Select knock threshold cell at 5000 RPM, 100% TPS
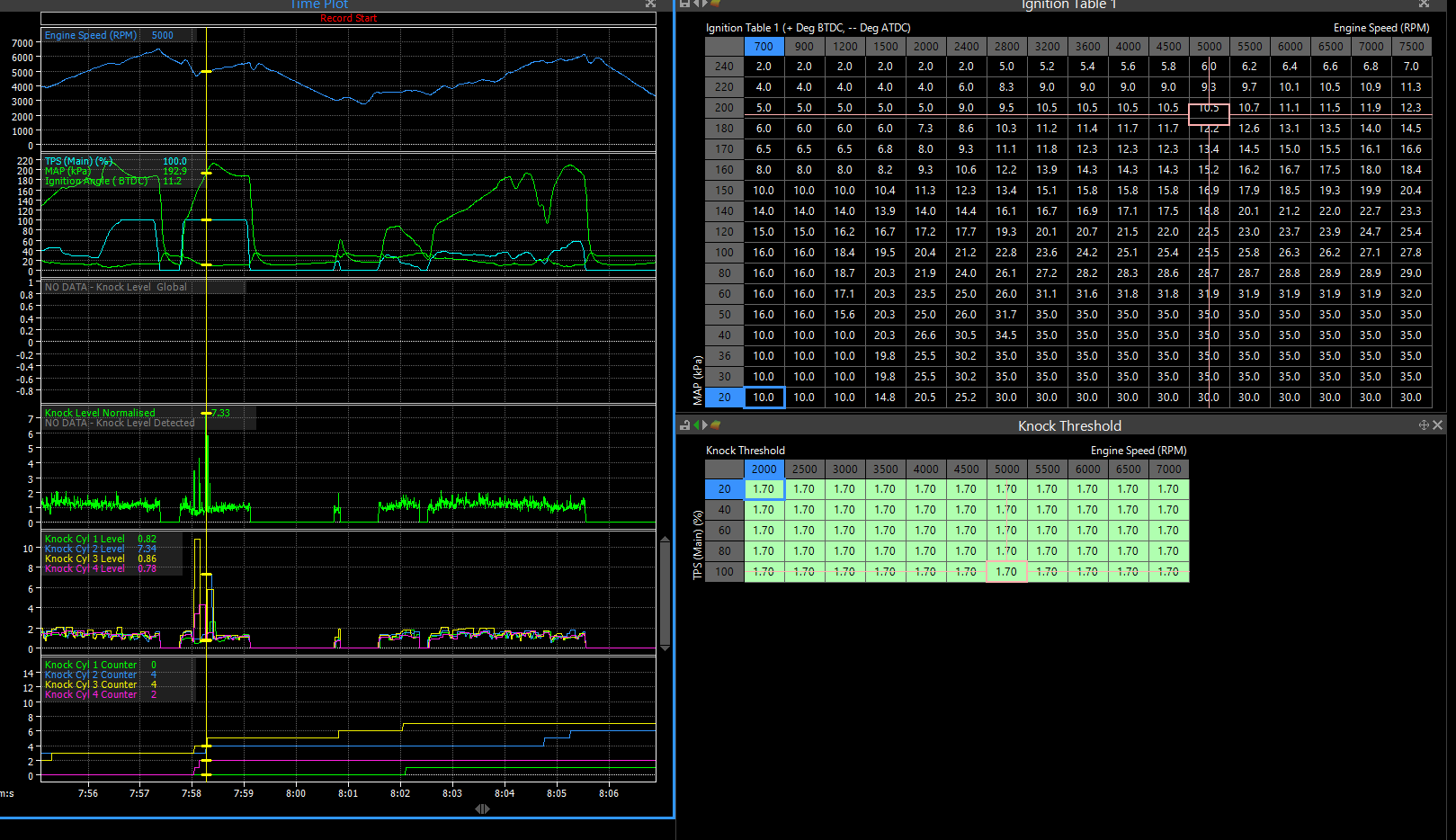This screenshot has width=1456, height=840. pyautogui.click(x=1006, y=572)
